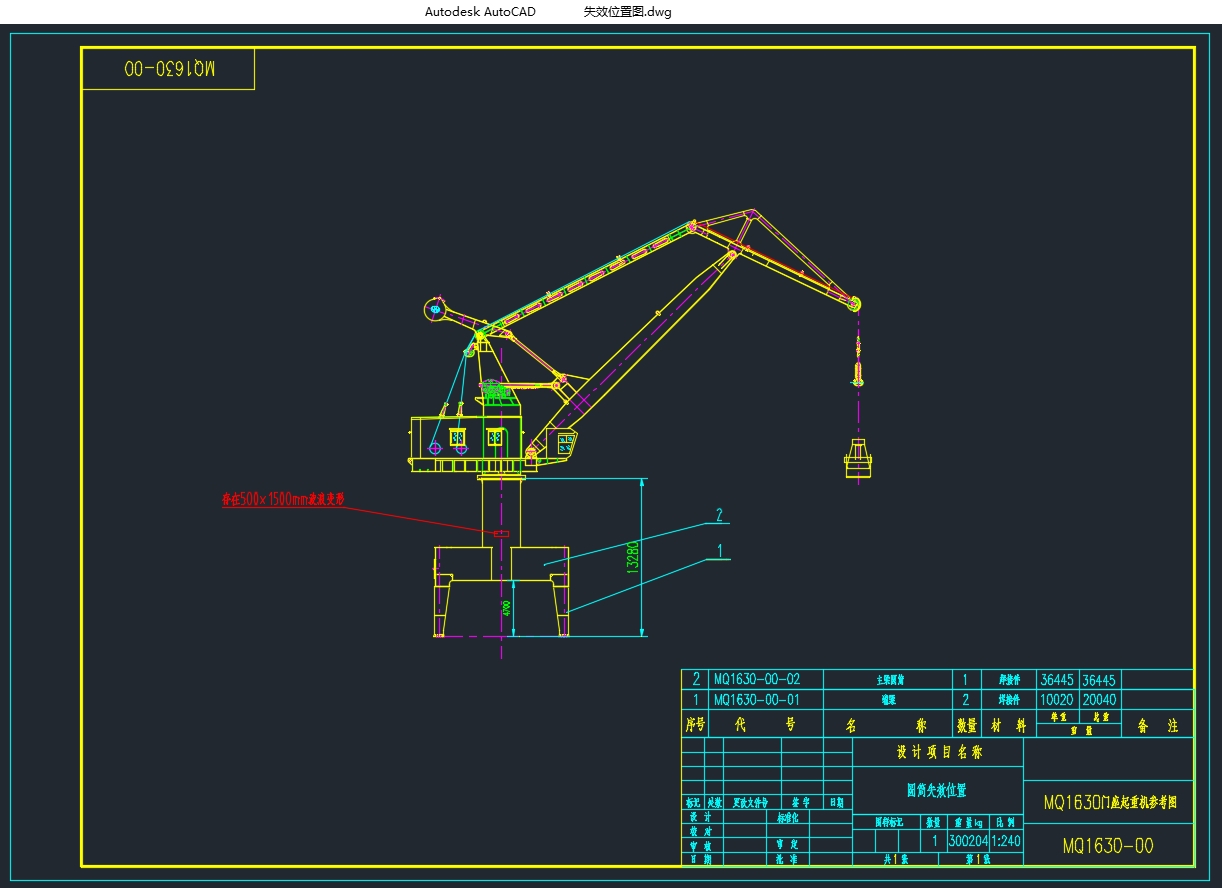Click the jib tip pulley at boom end
This screenshot has height=888, width=1222.
coord(854,303)
